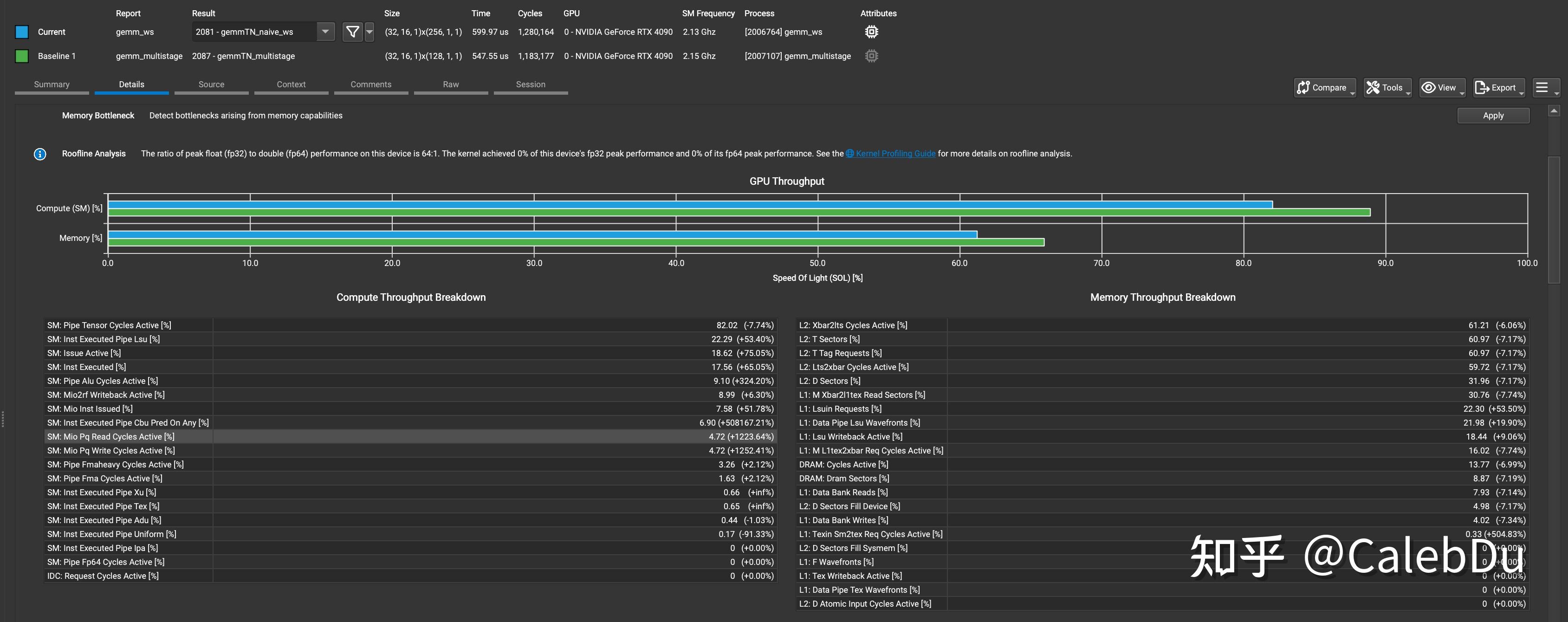Click the green Baseline 1 color swatch
Screen dimensions: 1568x622
tap(22, 56)
